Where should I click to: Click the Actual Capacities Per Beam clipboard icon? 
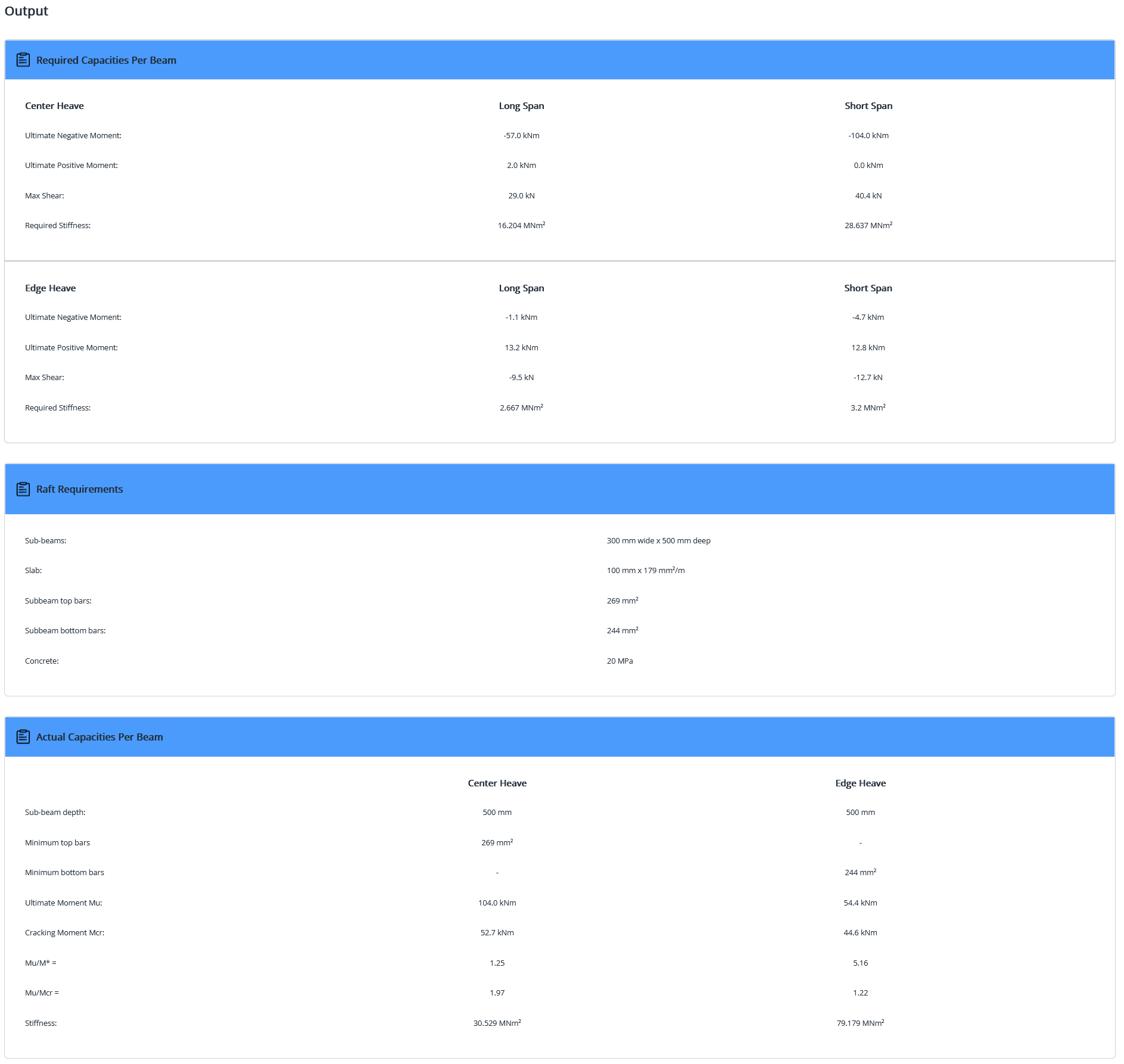[23, 737]
